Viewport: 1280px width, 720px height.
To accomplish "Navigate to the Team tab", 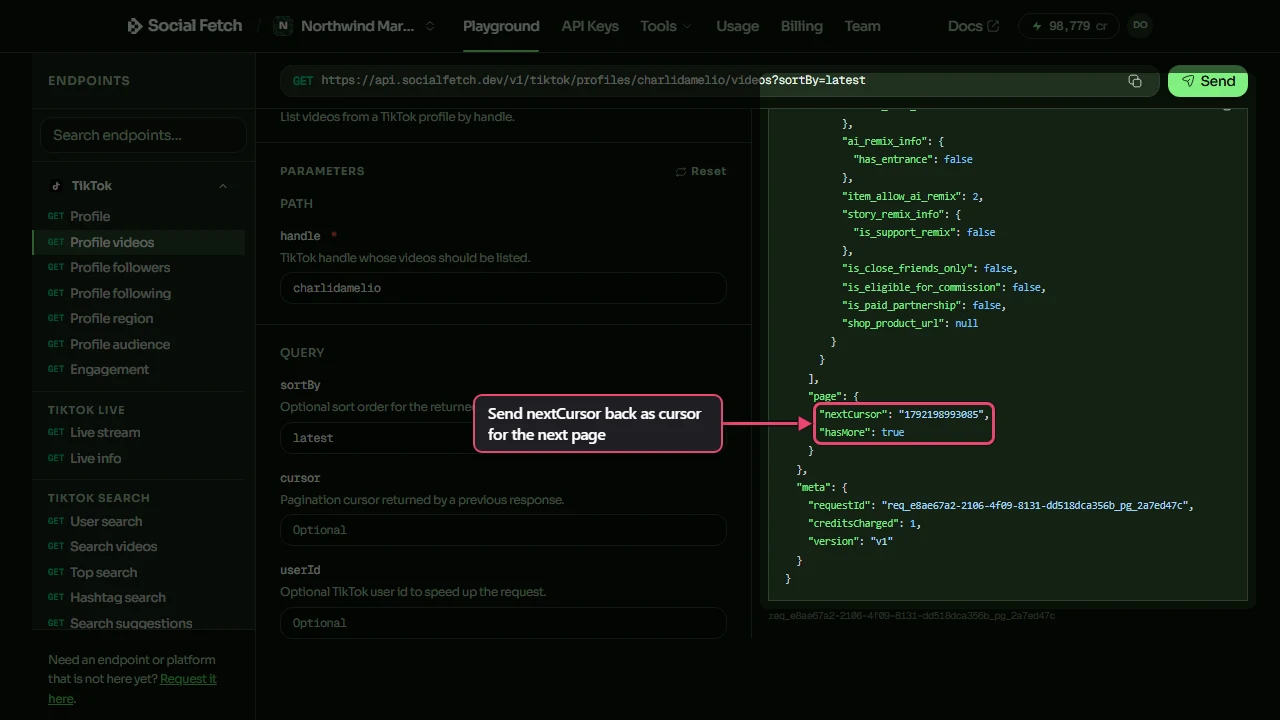I will pyautogui.click(x=862, y=26).
